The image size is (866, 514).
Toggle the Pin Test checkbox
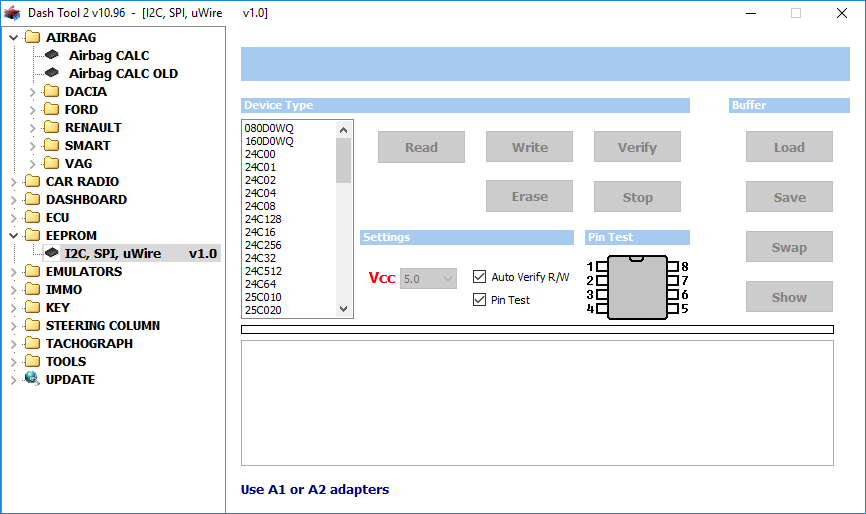(479, 300)
